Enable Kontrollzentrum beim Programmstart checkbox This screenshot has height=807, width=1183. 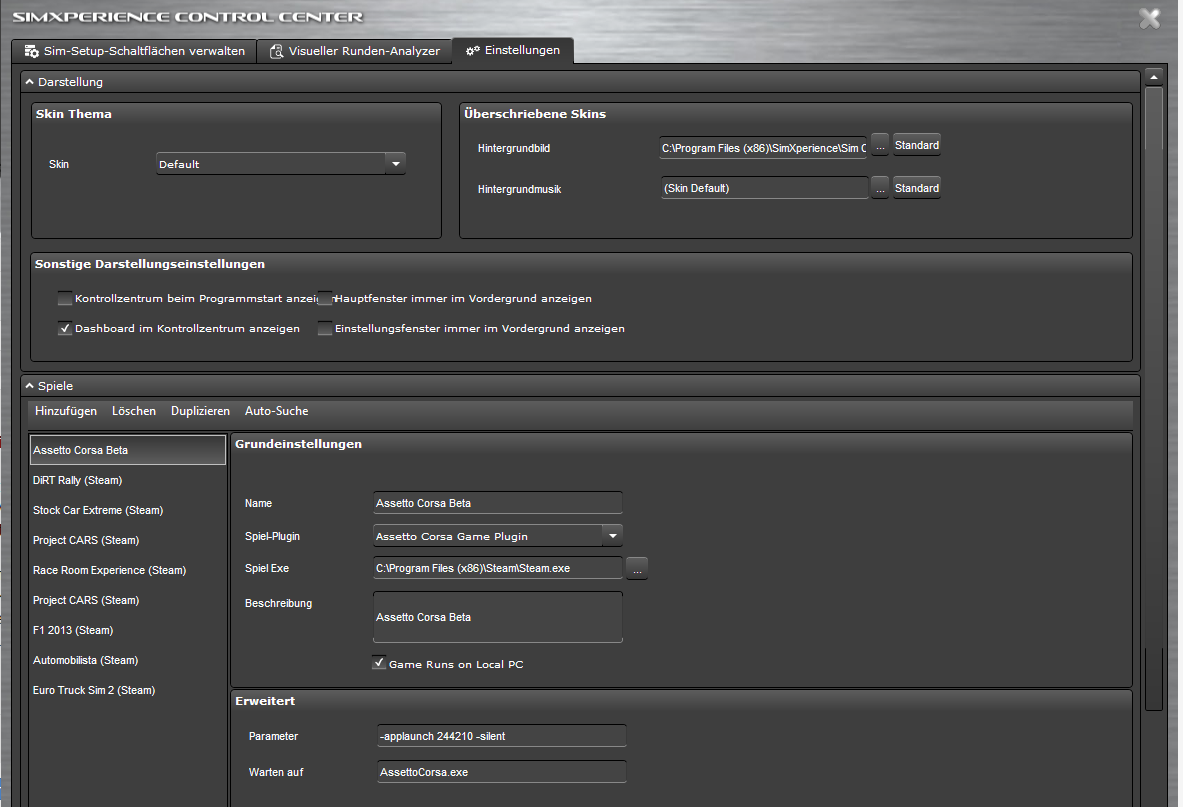point(65,299)
